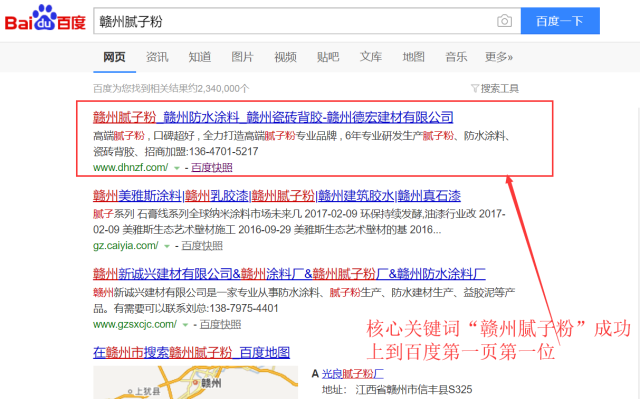Go to the 文库 tab
The height and width of the screenshot is (399, 640).
point(371,57)
